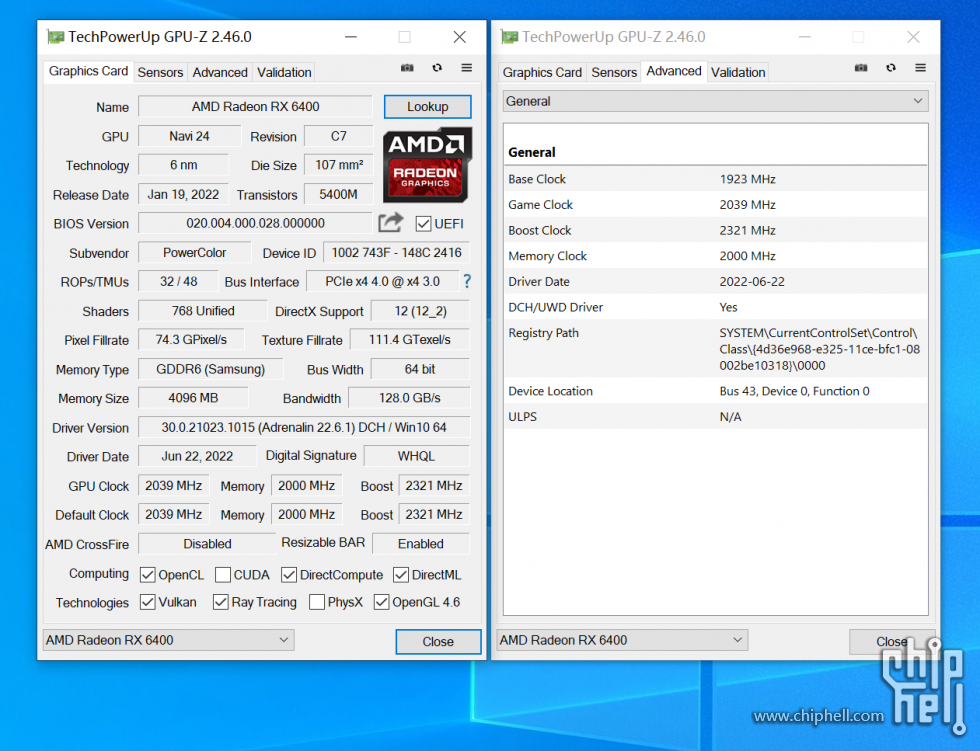Click screenshot camera icon in right GPU-Z window
The image size is (980, 751).
click(x=861, y=67)
